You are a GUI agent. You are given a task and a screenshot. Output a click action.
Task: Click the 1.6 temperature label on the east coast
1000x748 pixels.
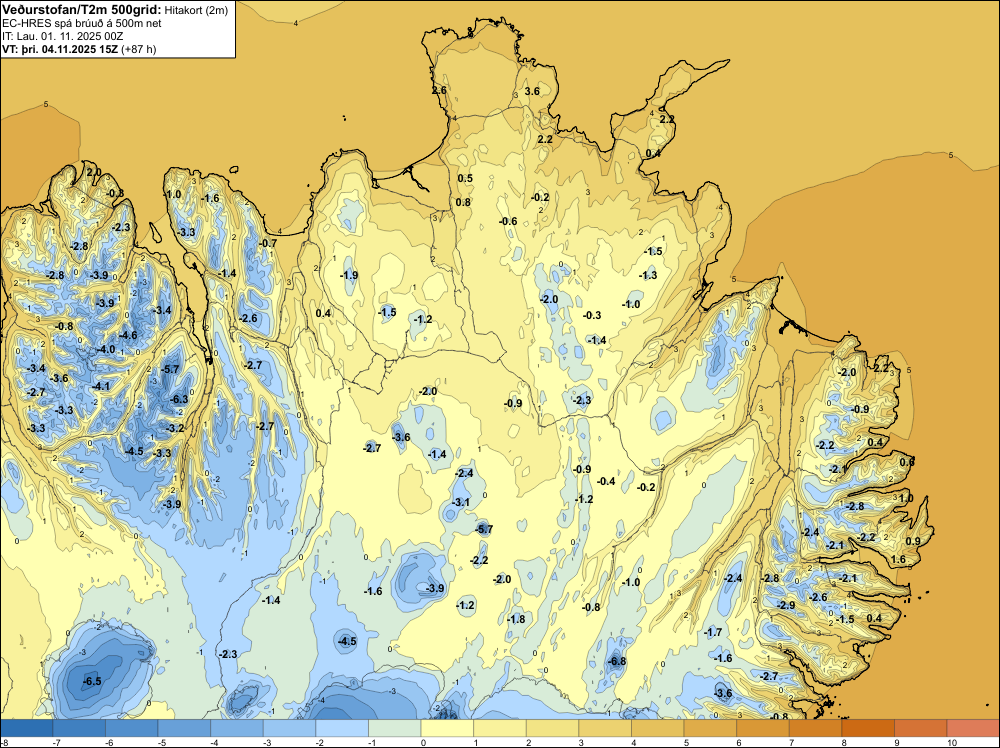coord(898,560)
